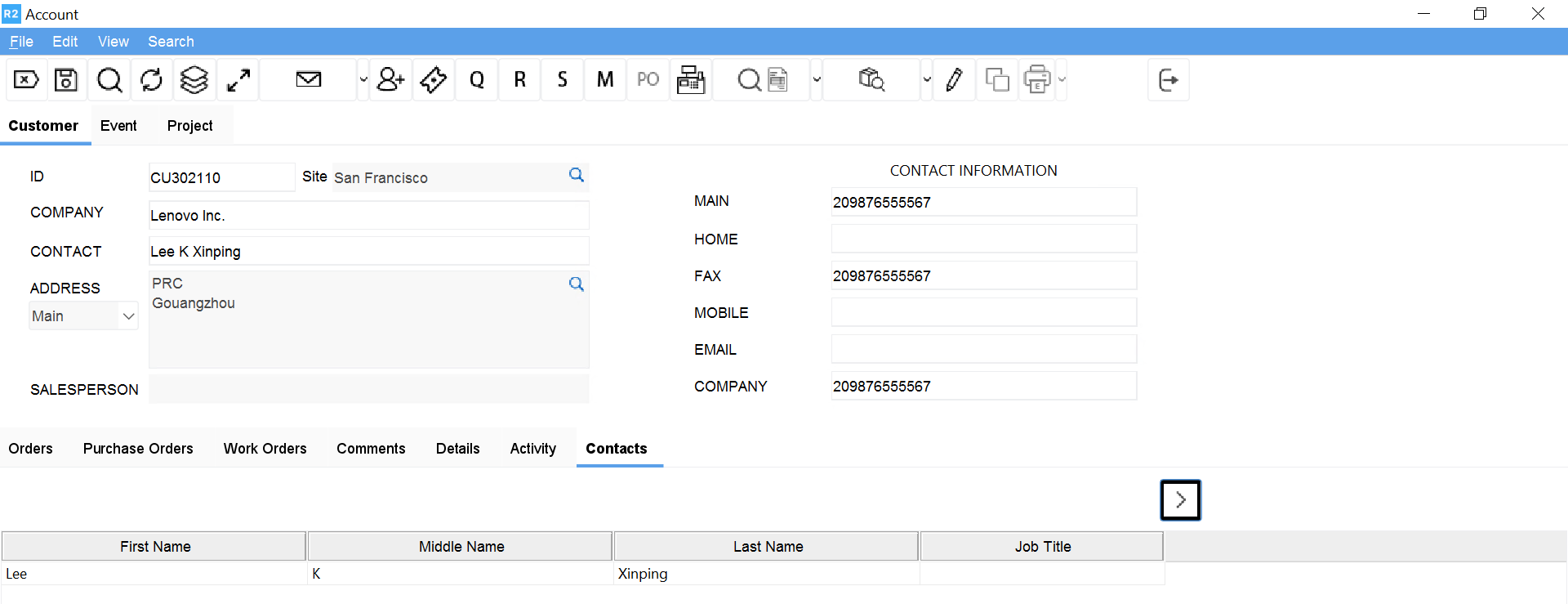
Task: Click the cash register icon
Action: [691, 80]
